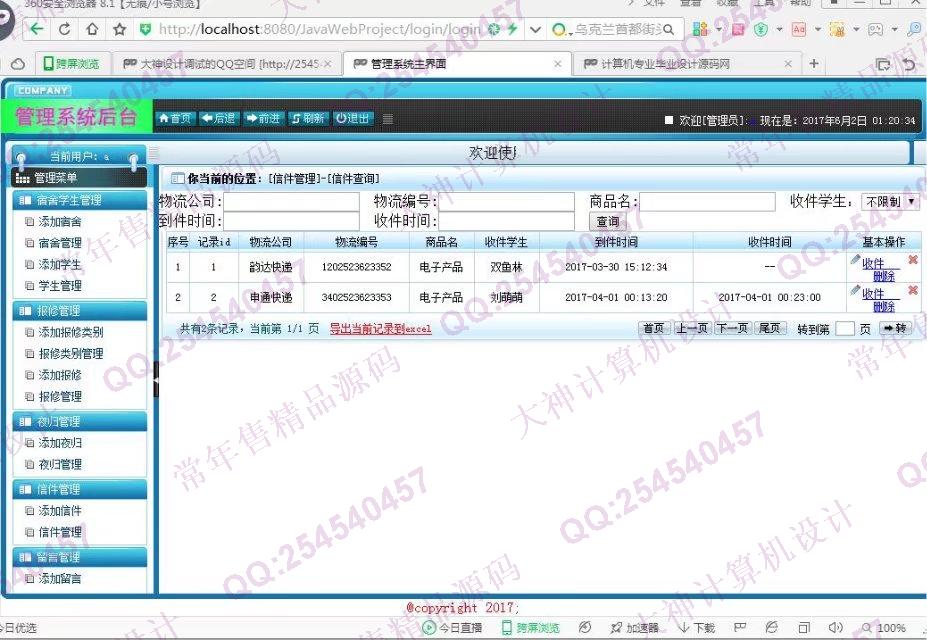Open the address bar dropdown arrow
This screenshot has width=927, height=640.
click(x=535, y=29)
